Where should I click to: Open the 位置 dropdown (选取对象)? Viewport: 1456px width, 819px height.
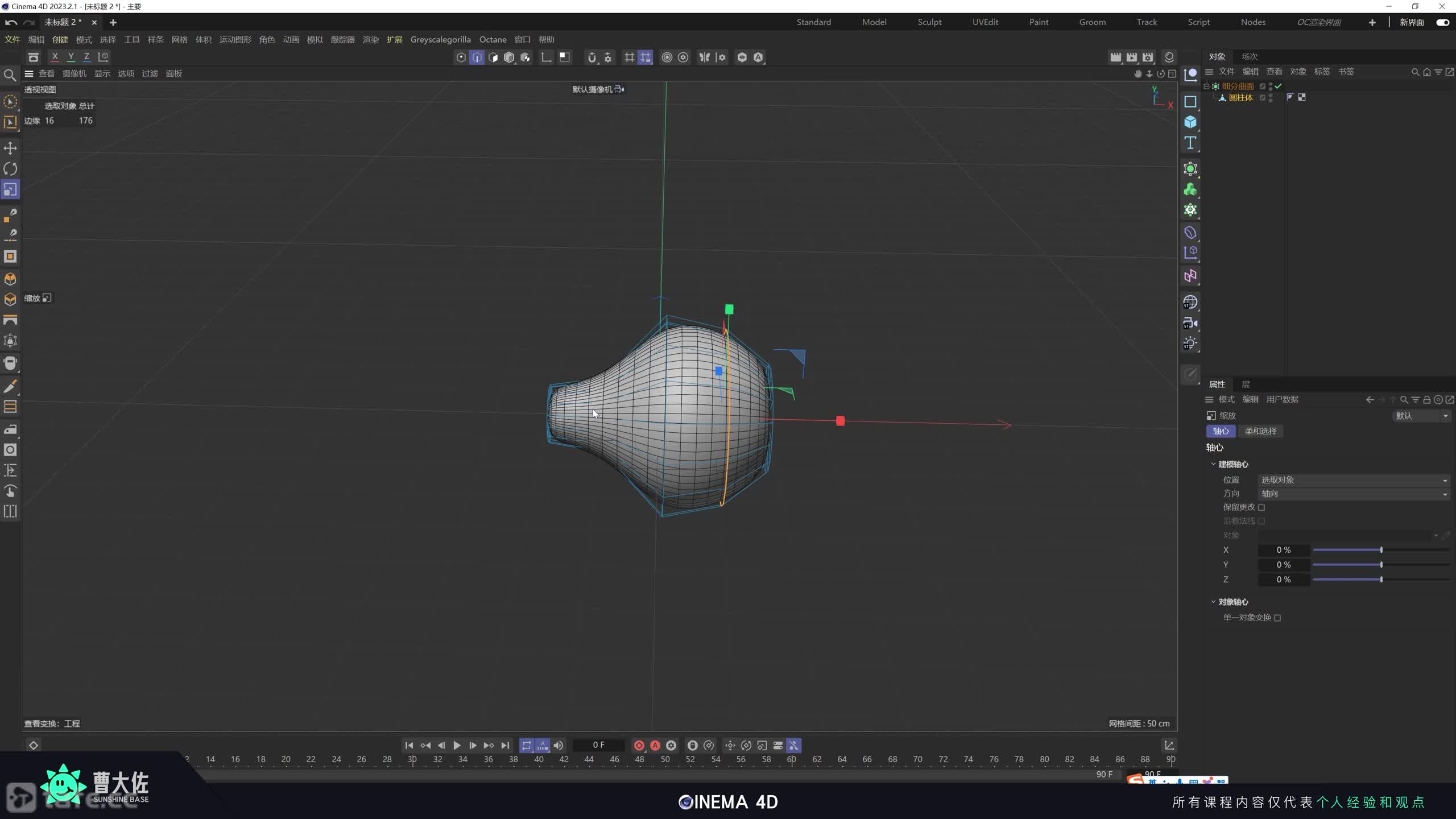pyautogui.click(x=1354, y=480)
